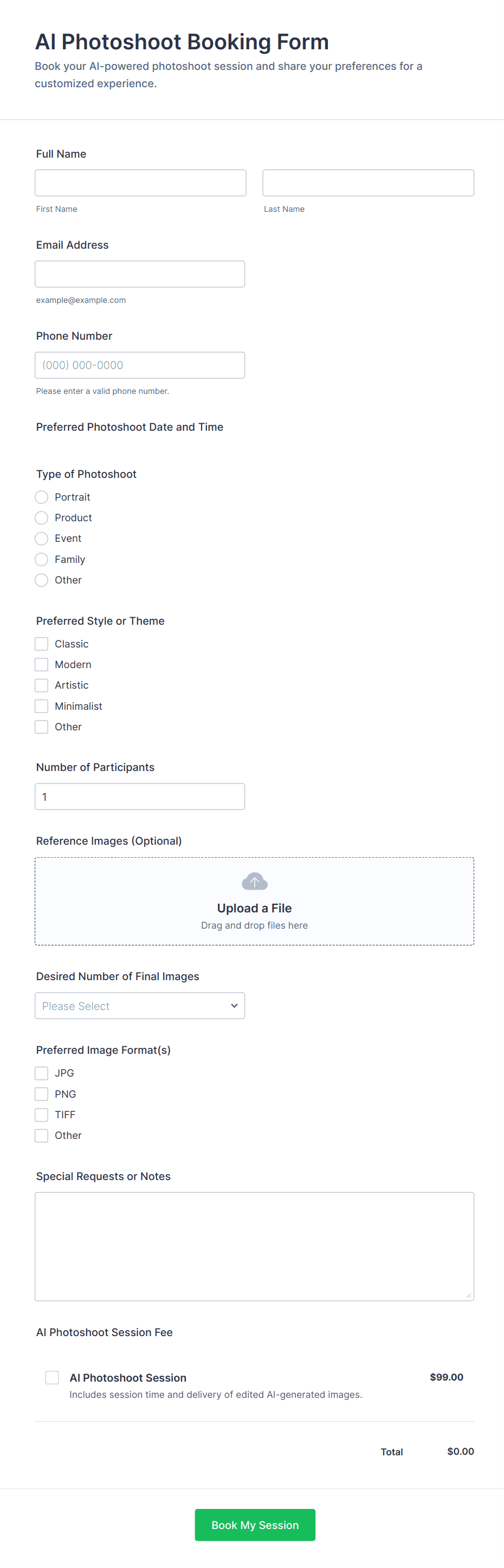
Task: Click into the Last Name field
Action: coord(369,183)
